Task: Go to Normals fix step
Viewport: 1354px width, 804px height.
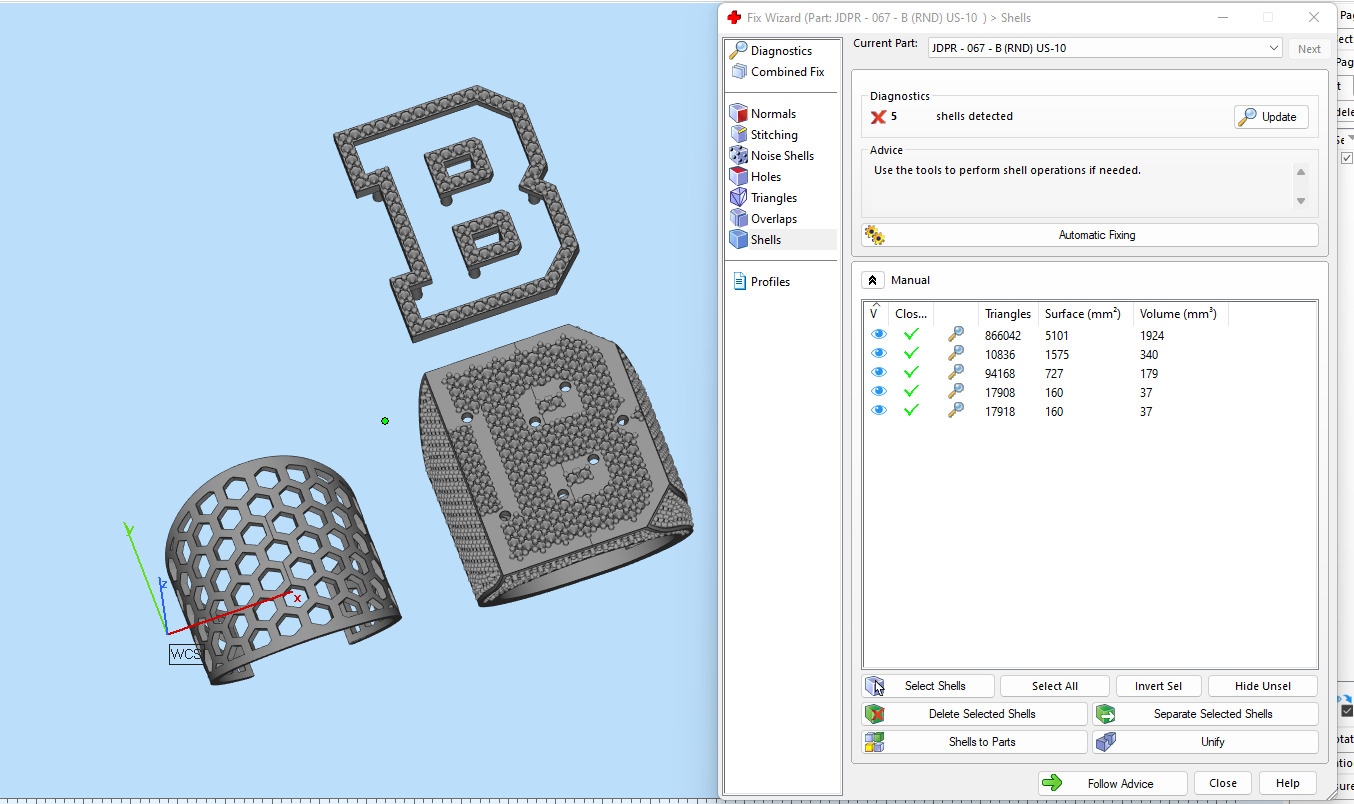Action: (773, 114)
